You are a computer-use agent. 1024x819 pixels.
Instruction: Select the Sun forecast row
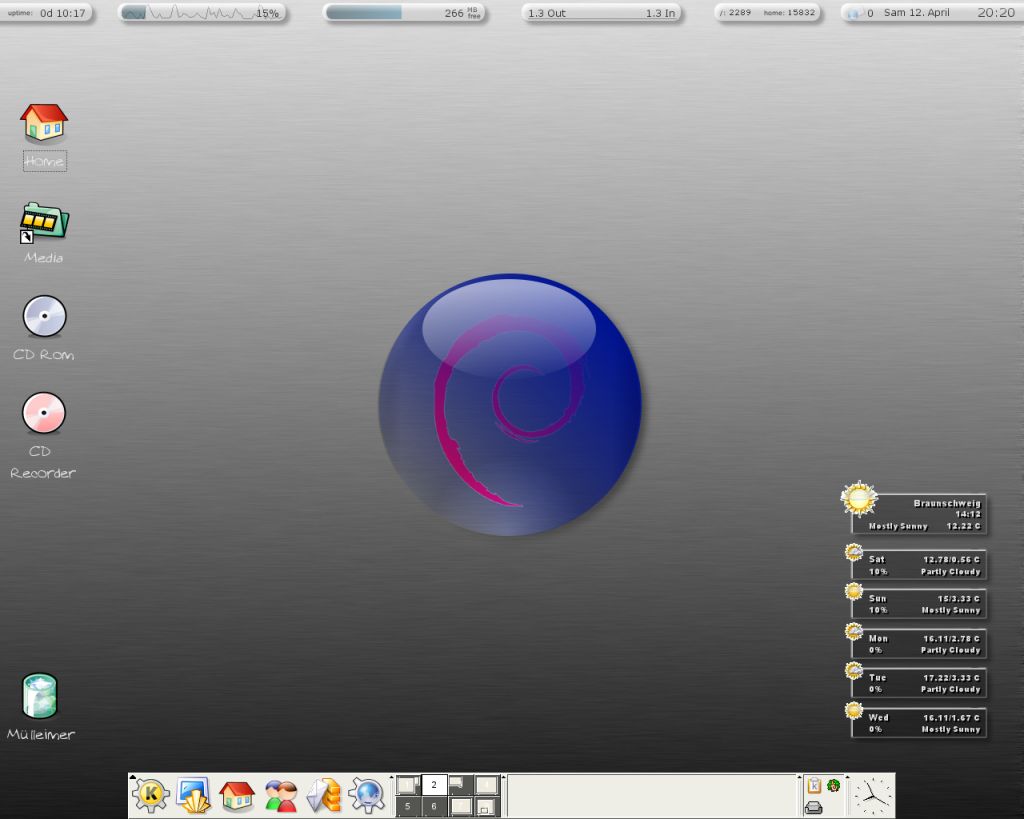918,604
